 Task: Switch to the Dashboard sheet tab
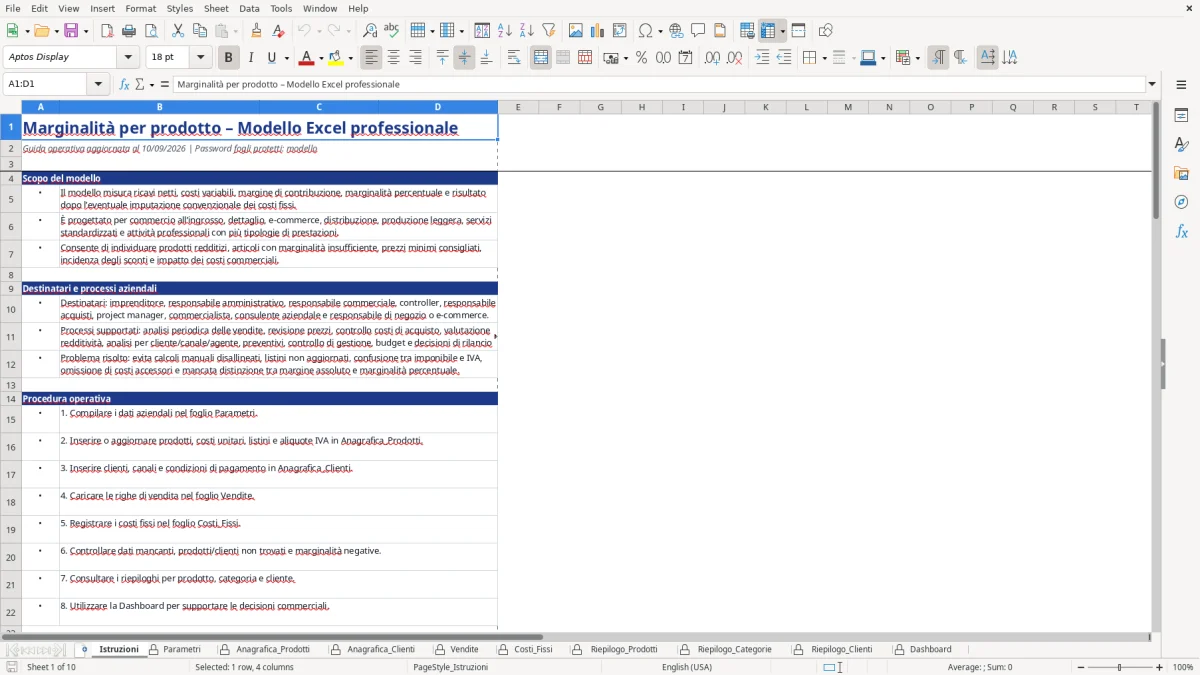pos(930,650)
